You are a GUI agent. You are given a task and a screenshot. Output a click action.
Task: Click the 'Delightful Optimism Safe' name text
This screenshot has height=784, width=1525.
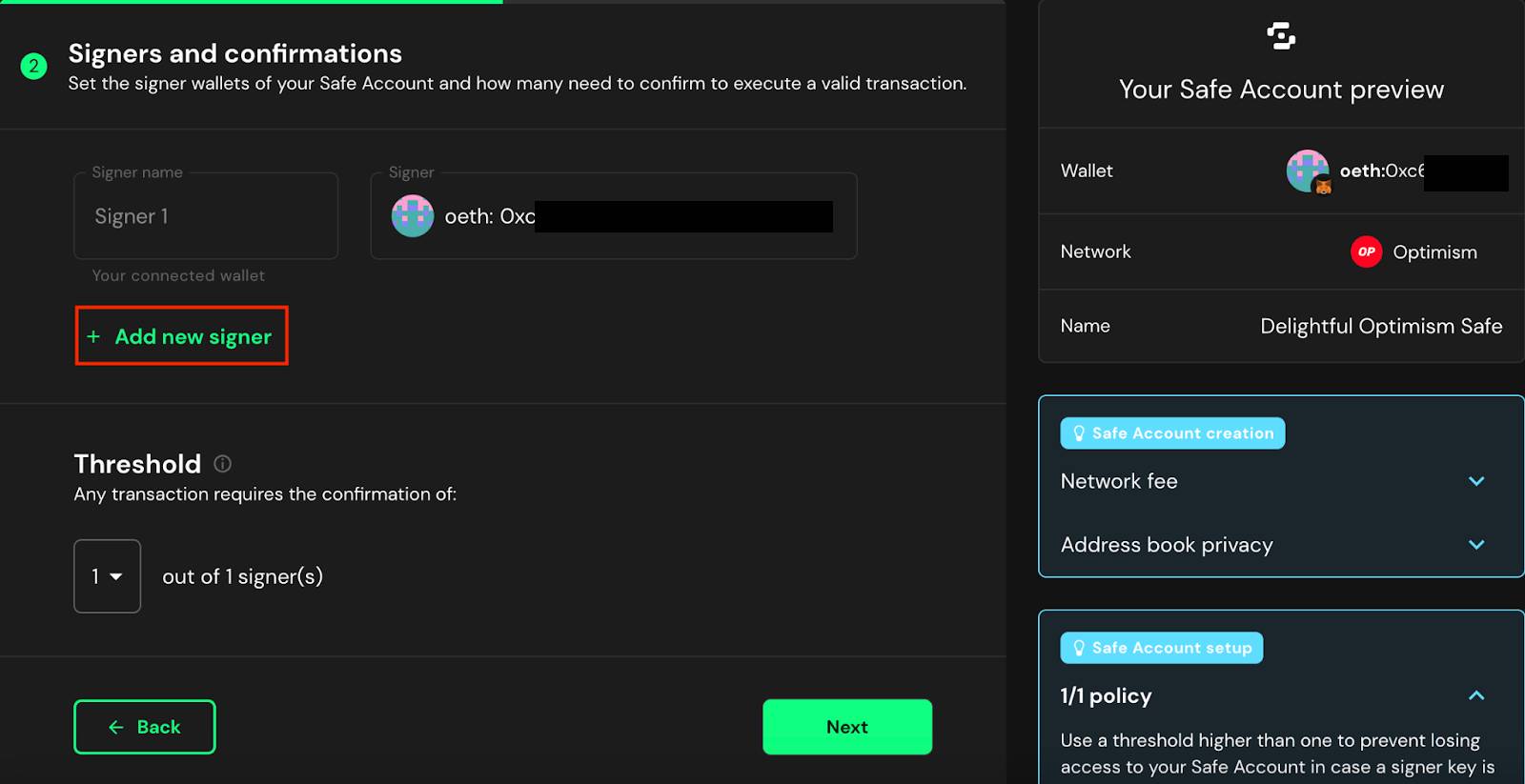[1381, 326]
